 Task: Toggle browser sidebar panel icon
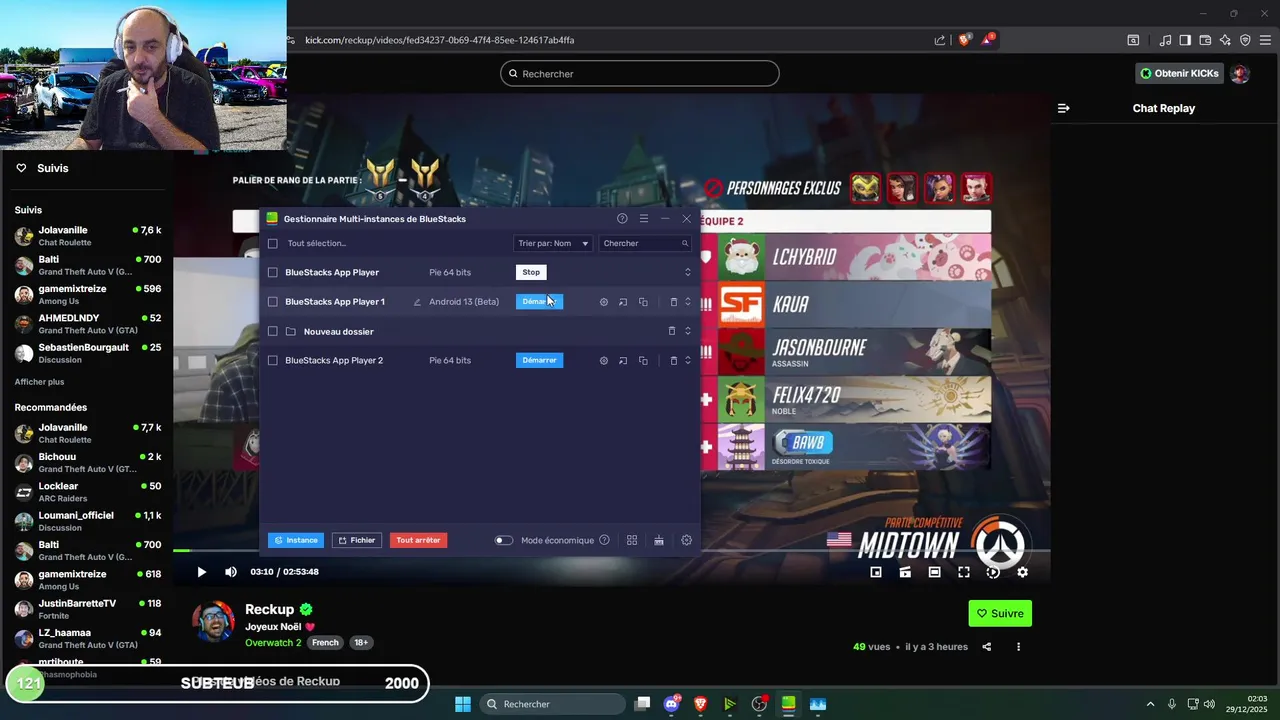pyautogui.click(x=1185, y=40)
